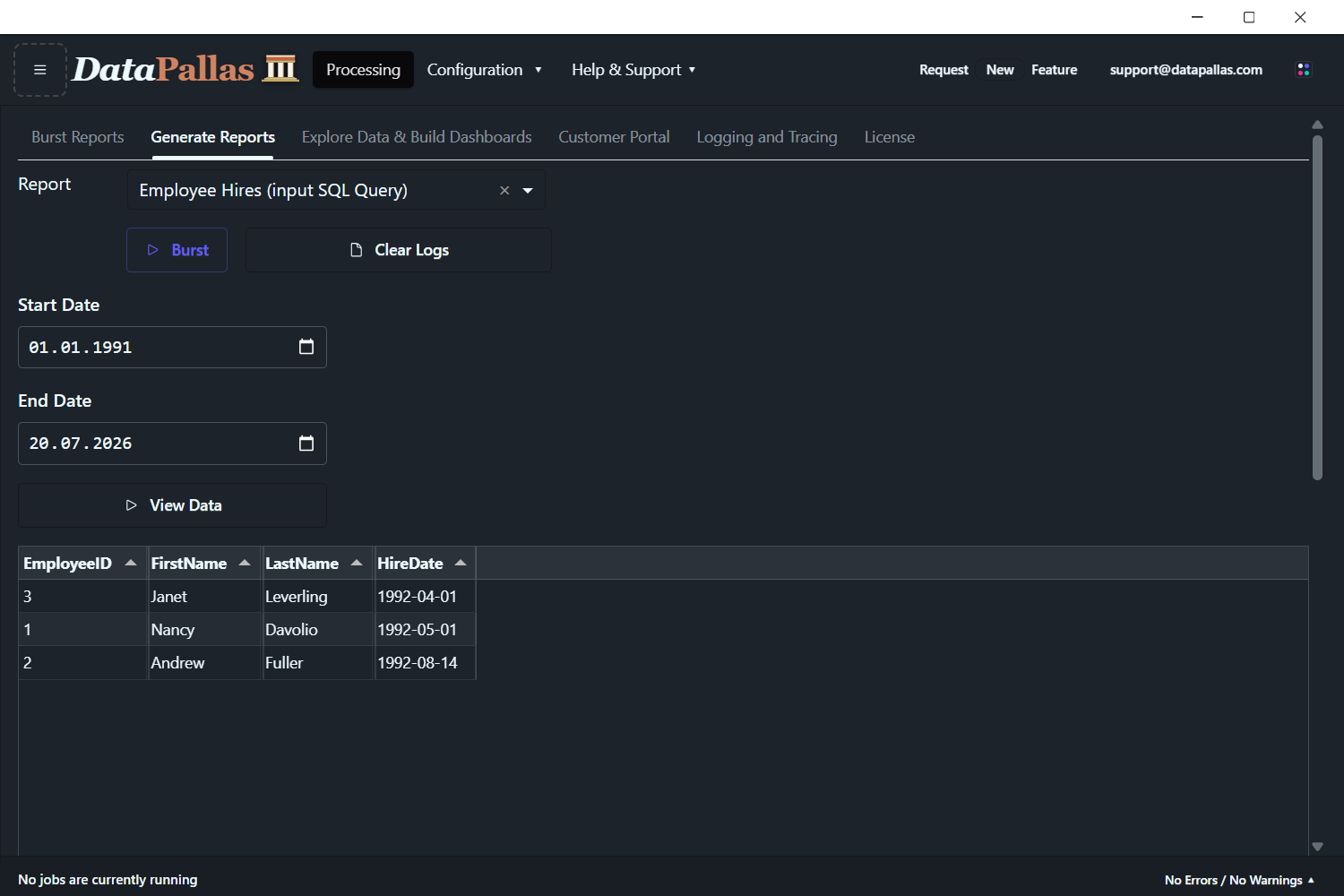Expand the Report dropdown arrow
This screenshot has width=1344, height=896.
pos(528,190)
